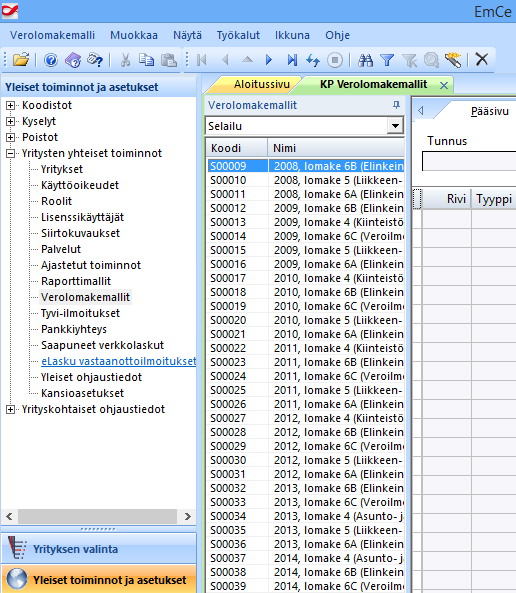Open Saapuneet verkkolaskut tree item

(x=102, y=345)
